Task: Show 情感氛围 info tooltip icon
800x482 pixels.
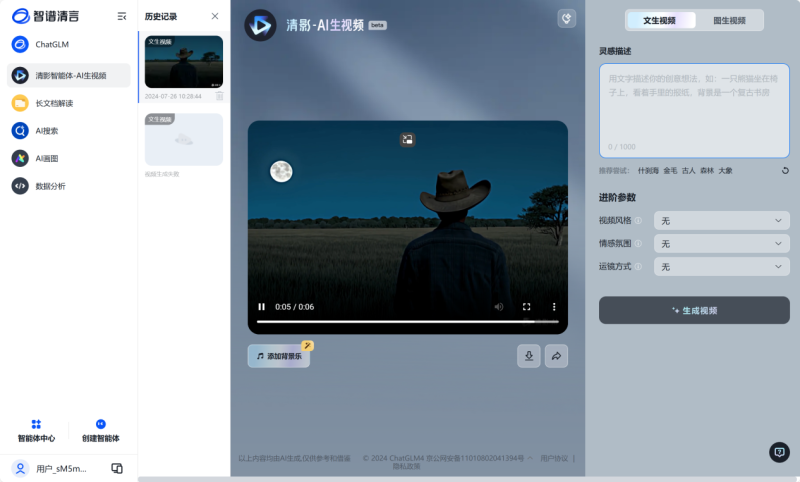Action: coord(638,243)
